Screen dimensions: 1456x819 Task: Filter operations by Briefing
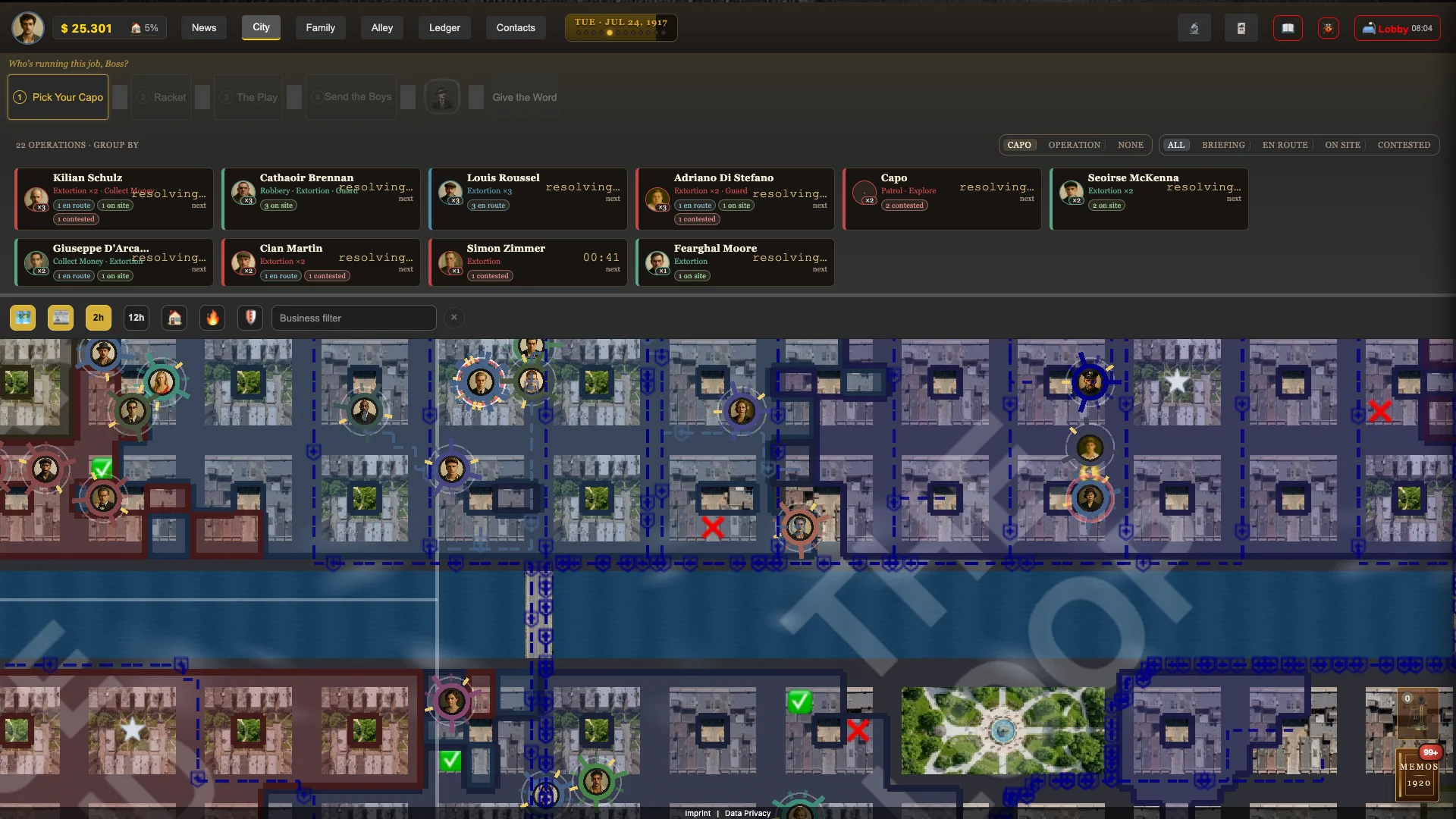click(x=1223, y=145)
